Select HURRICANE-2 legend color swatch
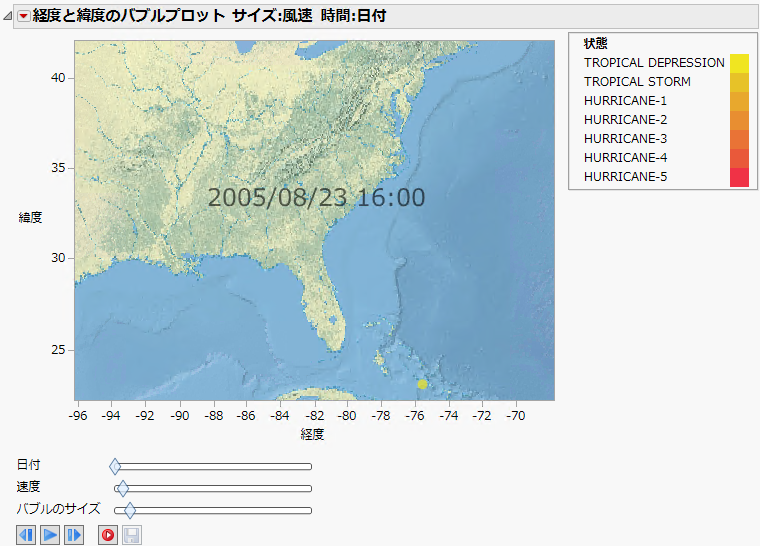The height and width of the screenshot is (546, 760). click(x=739, y=120)
